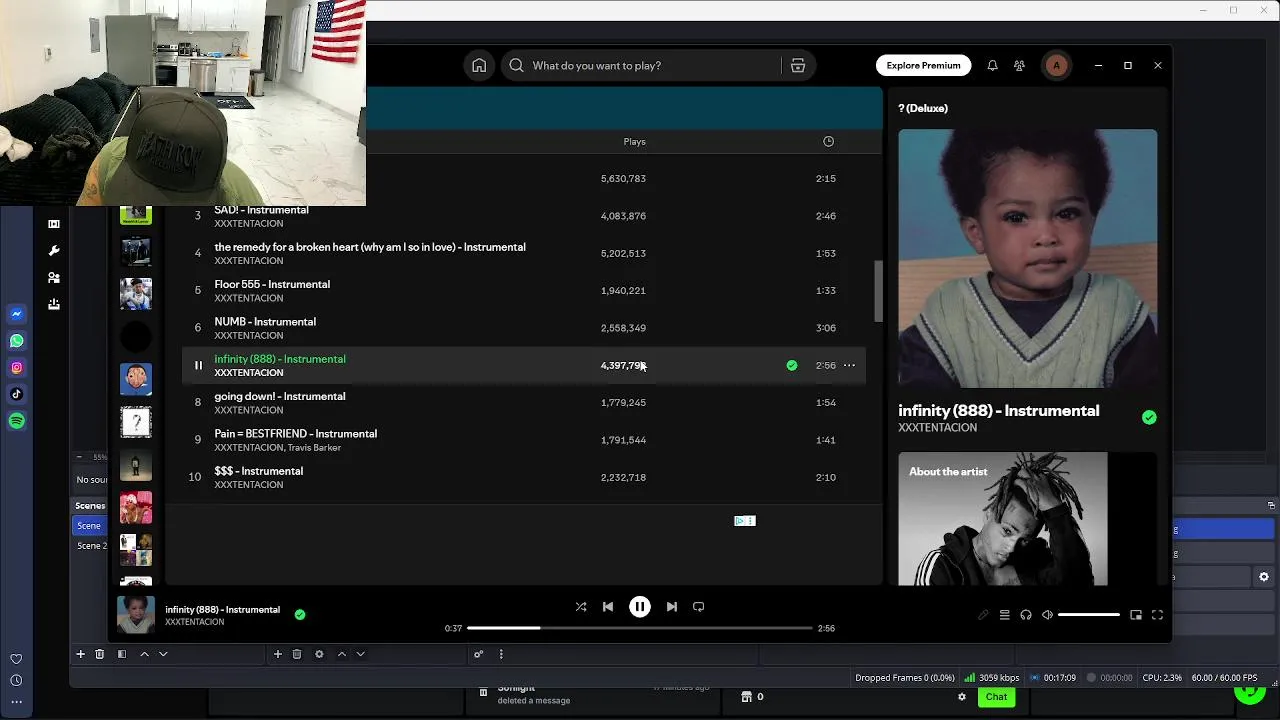Open Friend Activity people icon

[1019, 65]
